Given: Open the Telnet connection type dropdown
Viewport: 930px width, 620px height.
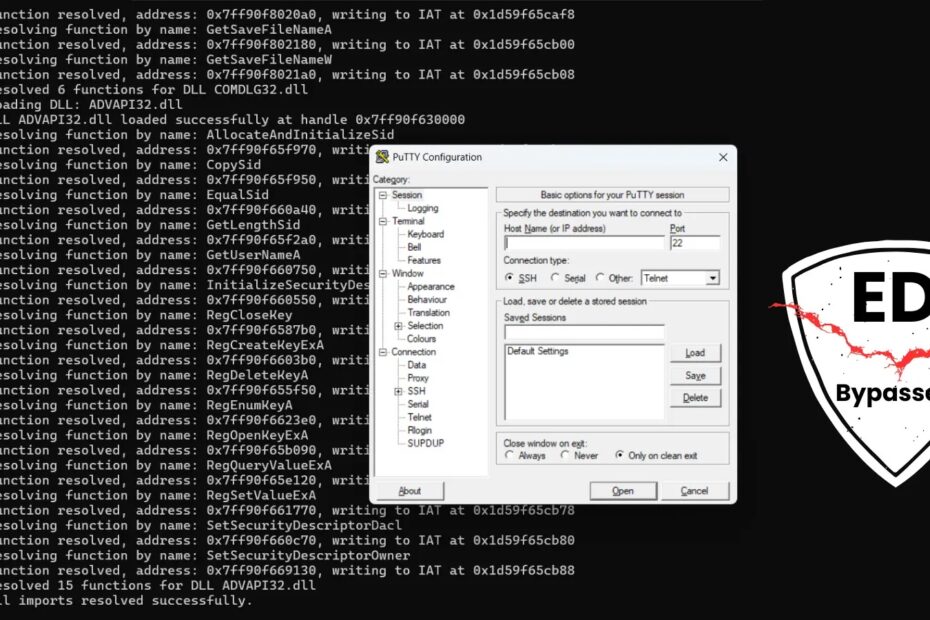Looking at the screenshot, I should pos(712,278).
